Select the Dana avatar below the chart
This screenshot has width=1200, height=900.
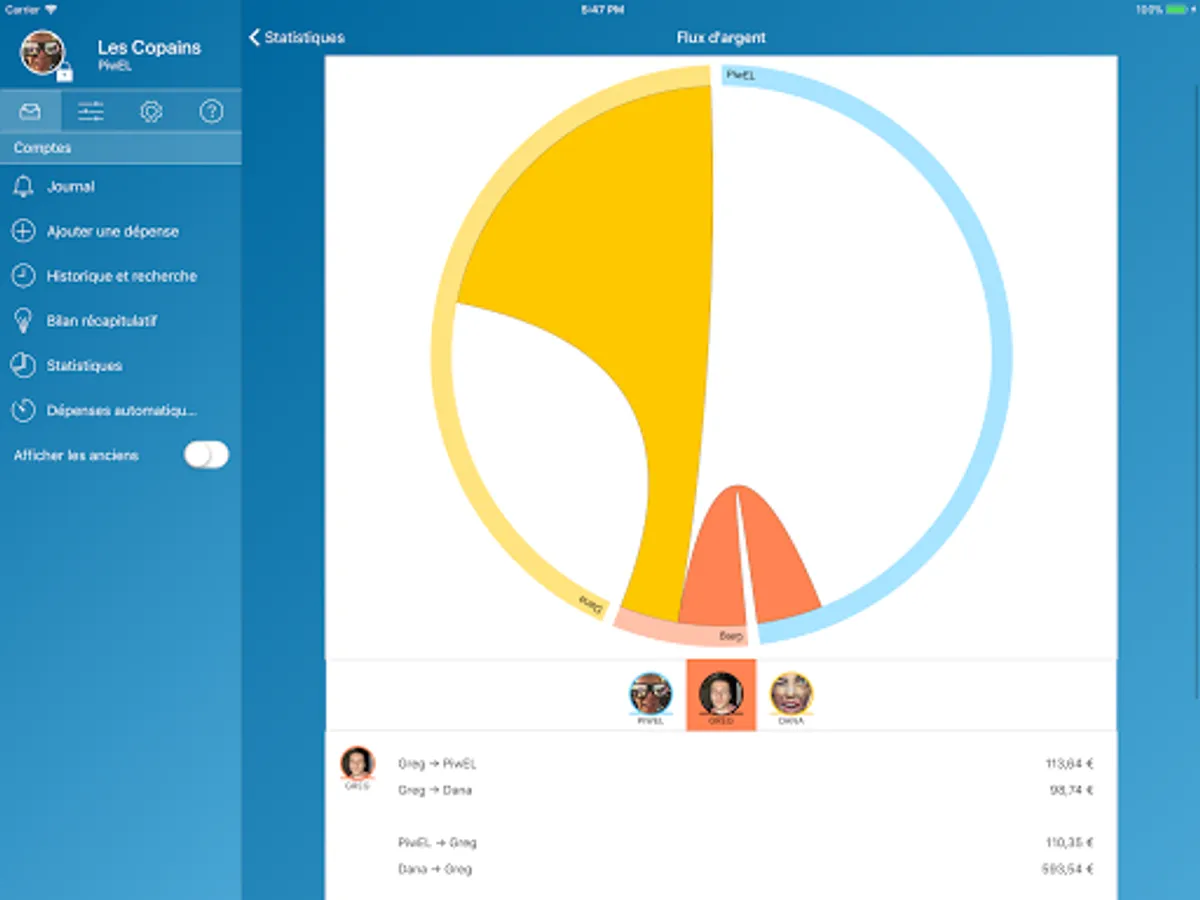coord(791,695)
